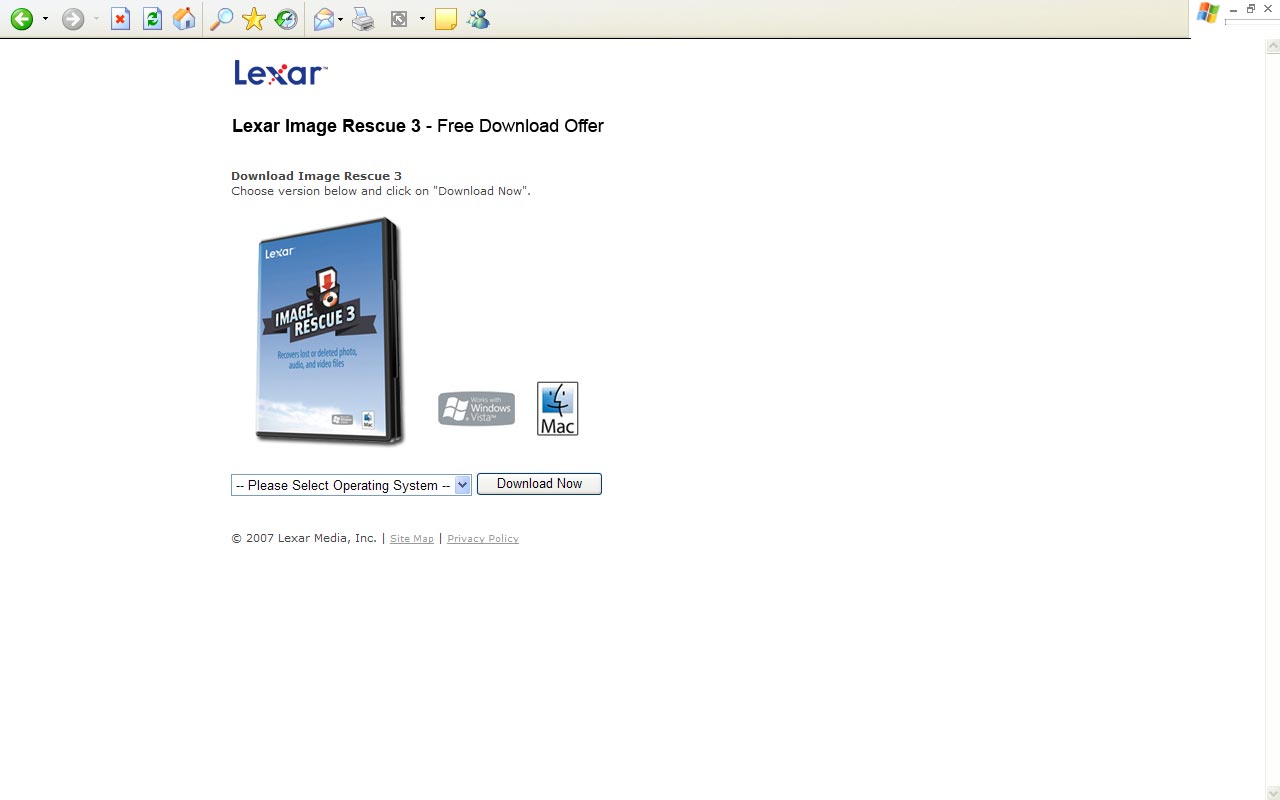Click the Lexar logo
Viewport: 1280px width, 800px height.
280,73
